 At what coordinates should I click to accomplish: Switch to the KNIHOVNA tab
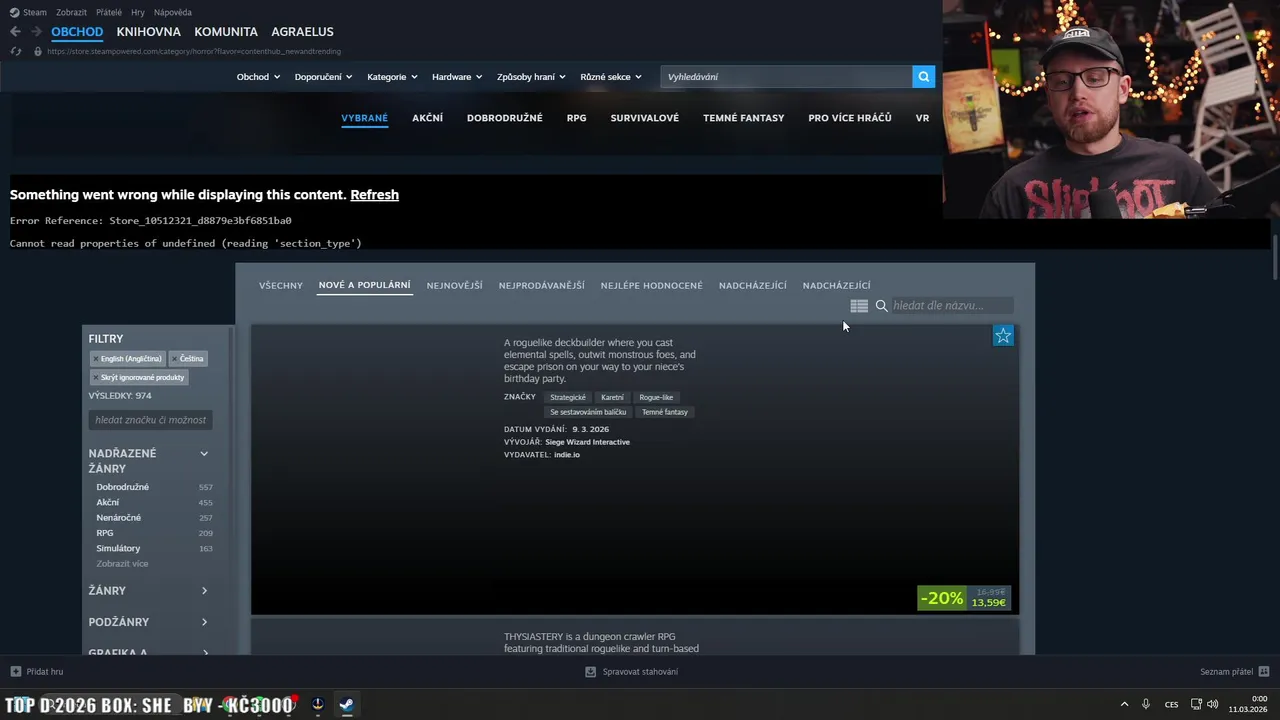148,32
